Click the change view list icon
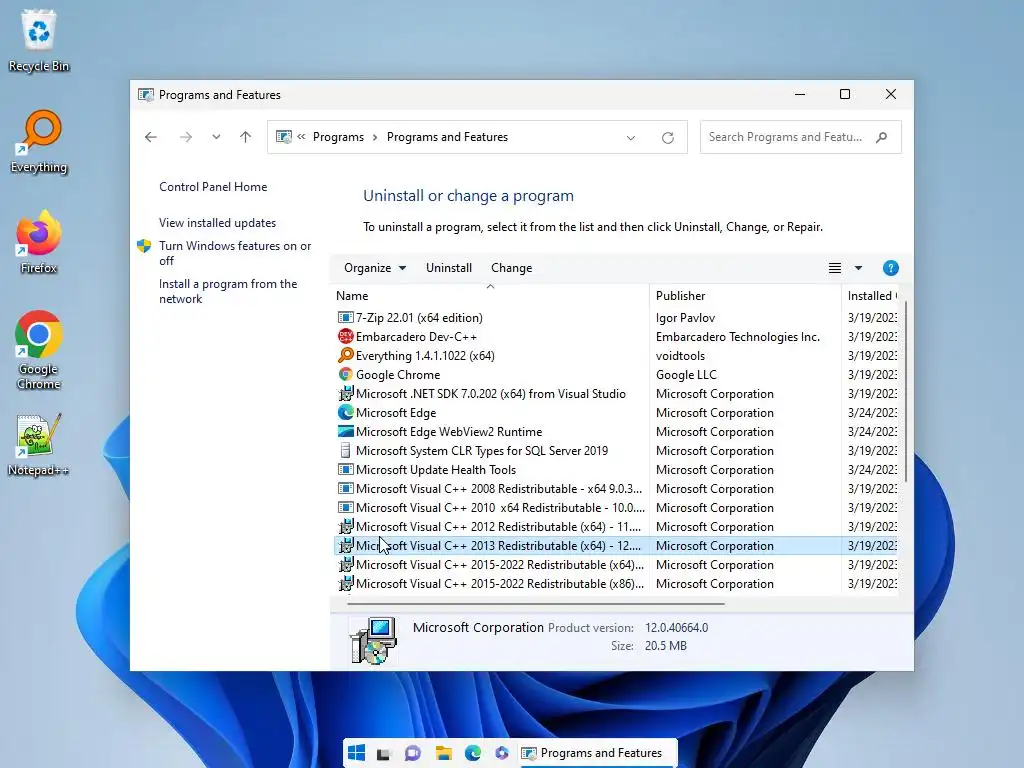 pyautogui.click(x=835, y=268)
